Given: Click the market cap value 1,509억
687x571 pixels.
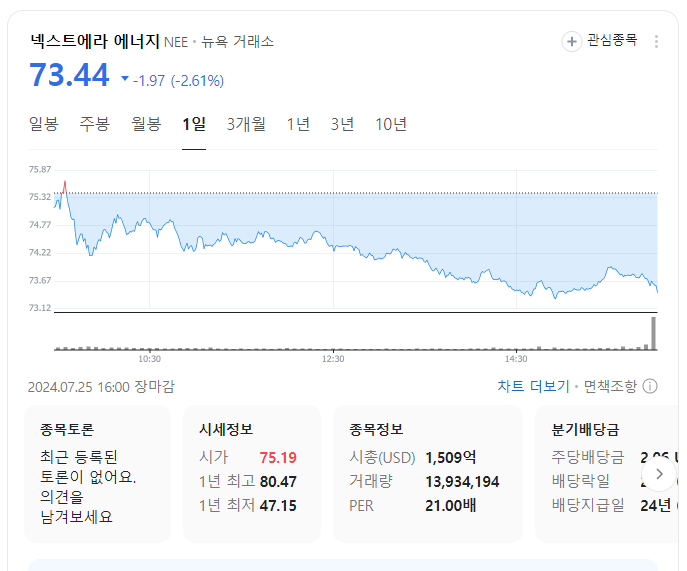Looking at the screenshot, I should (450, 458).
